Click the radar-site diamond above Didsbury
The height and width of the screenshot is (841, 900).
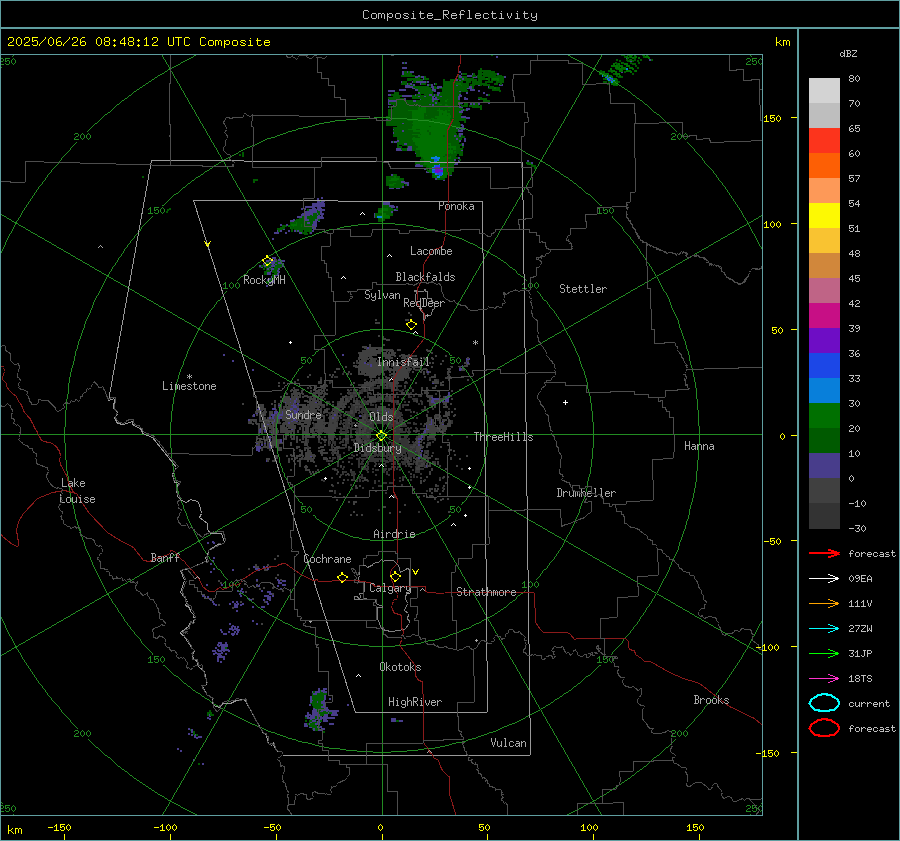[381, 436]
